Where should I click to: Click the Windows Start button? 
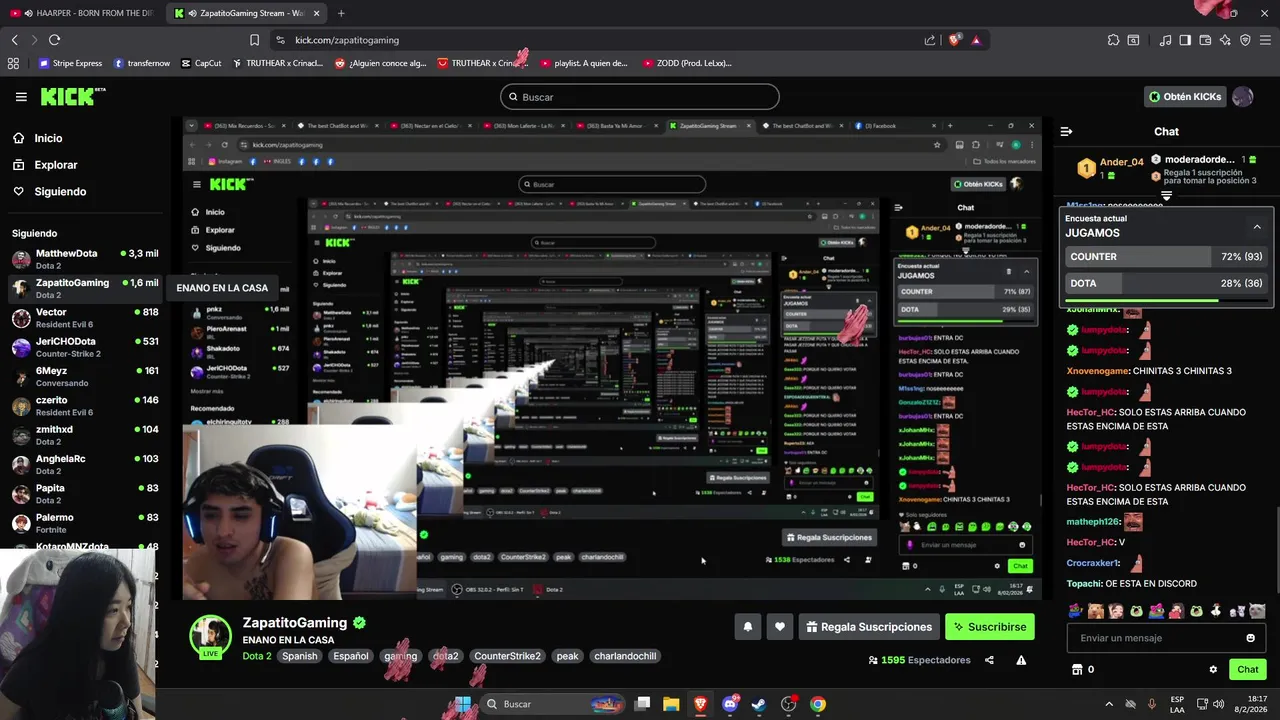(x=463, y=704)
